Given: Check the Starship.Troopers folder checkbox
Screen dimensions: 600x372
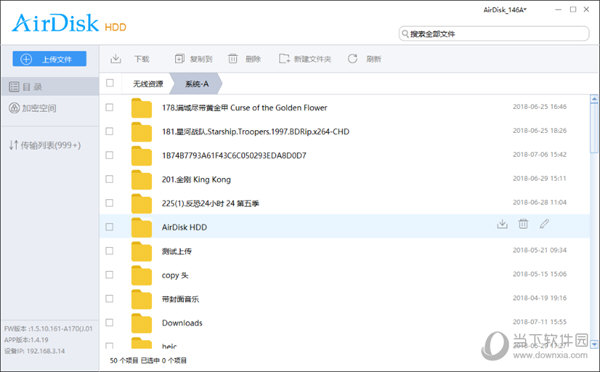Looking at the screenshot, I should click(109, 131).
